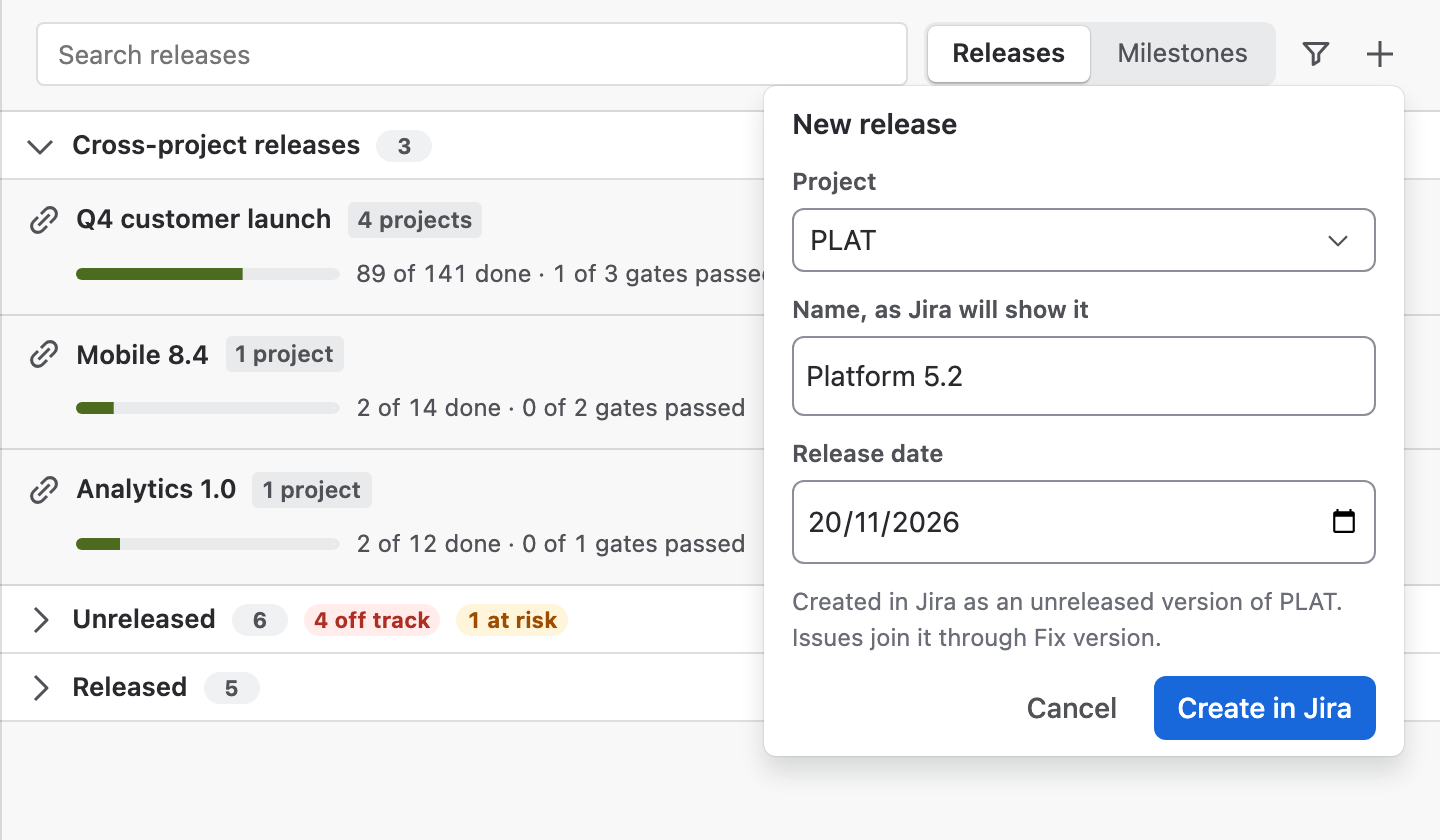
Task: Open the calendar picker in Release date
Action: tap(1344, 522)
